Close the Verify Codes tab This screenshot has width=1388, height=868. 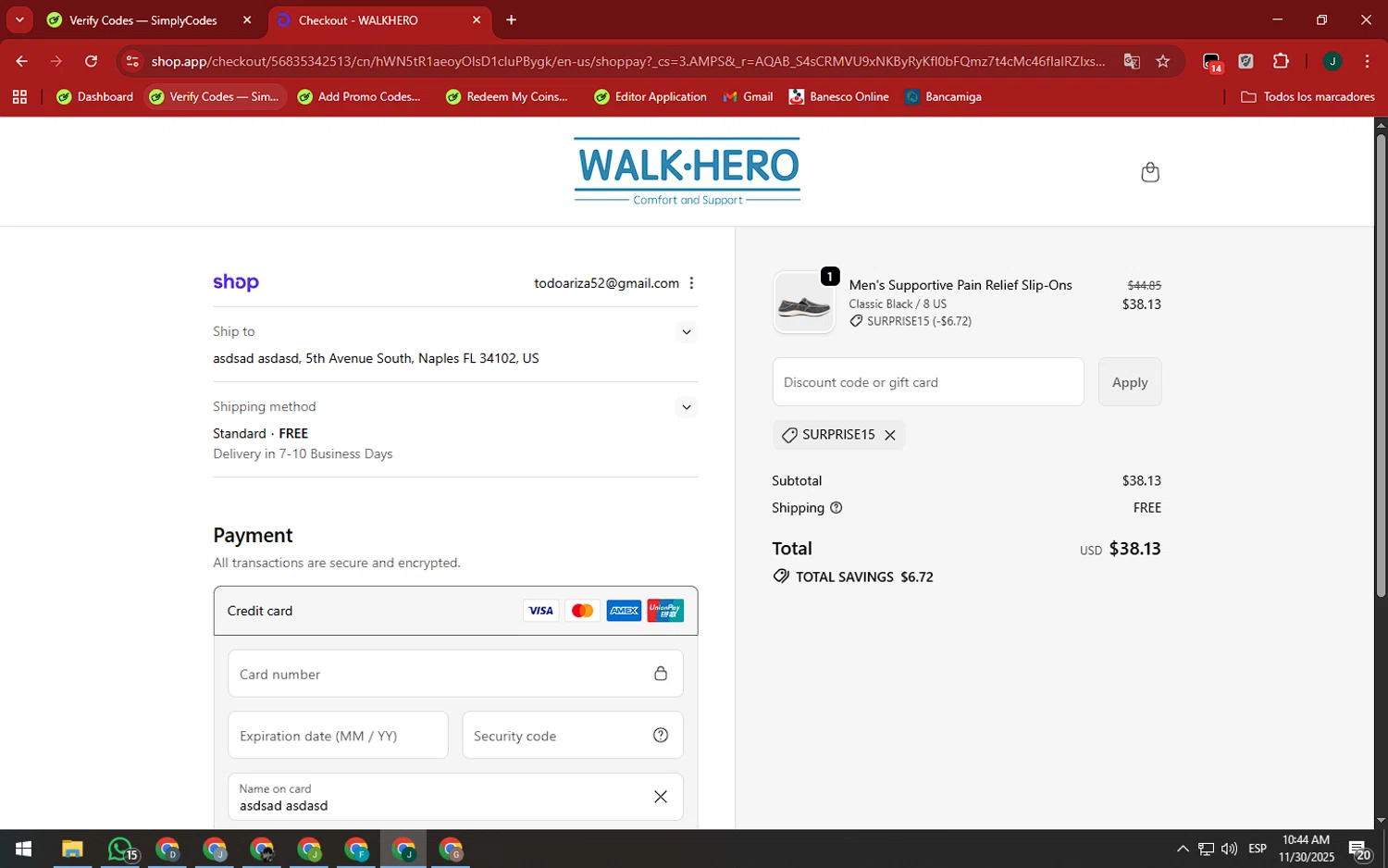(x=247, y=20)
